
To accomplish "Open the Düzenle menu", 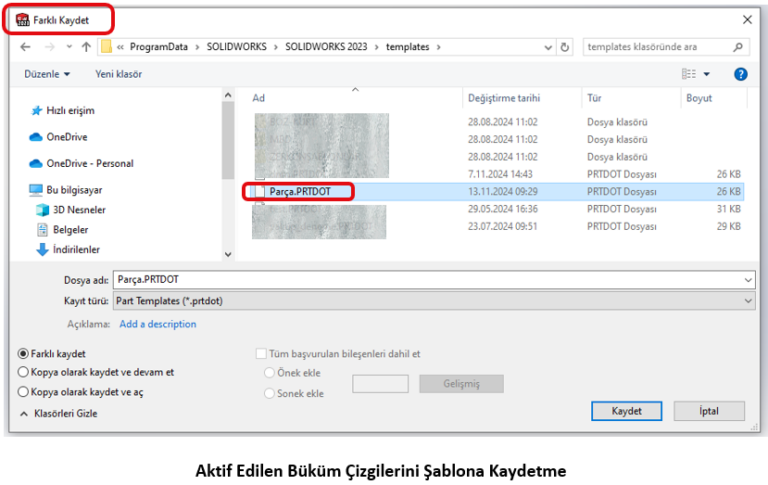I will pos(47,74).
